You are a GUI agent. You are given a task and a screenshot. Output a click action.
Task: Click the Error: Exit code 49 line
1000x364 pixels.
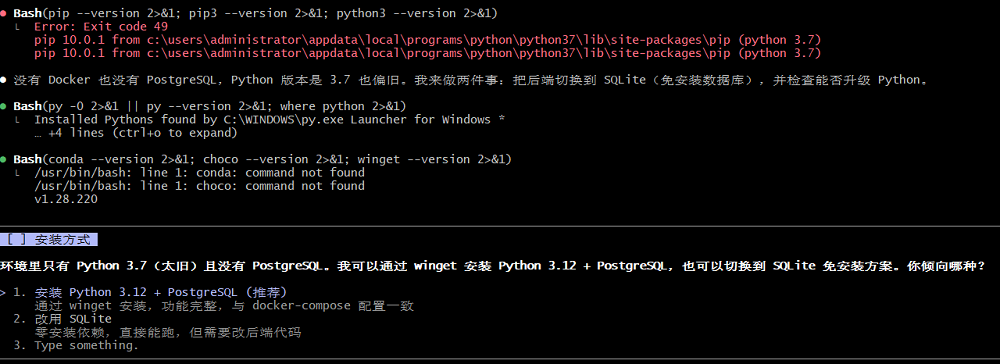[x=101, y=27]
